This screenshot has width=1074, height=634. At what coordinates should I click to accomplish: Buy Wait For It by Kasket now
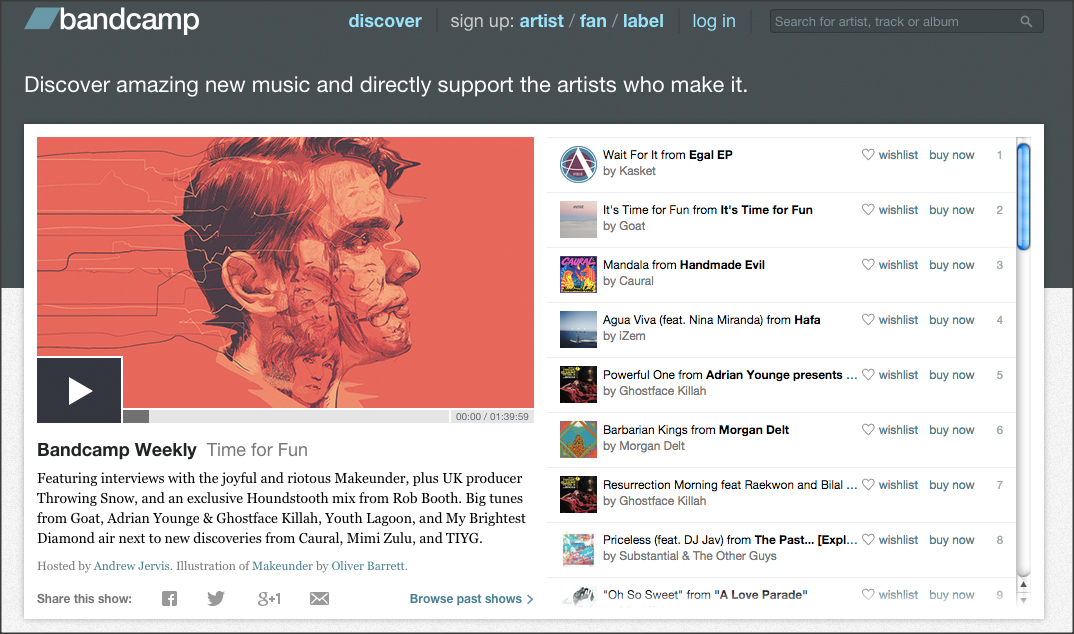(951, 155)
